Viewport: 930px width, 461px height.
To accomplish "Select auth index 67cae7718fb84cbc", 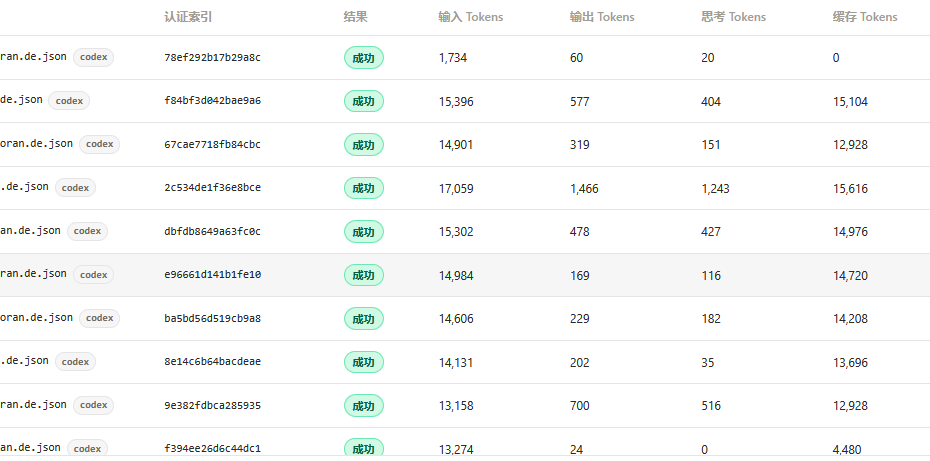I will point(212,145).
